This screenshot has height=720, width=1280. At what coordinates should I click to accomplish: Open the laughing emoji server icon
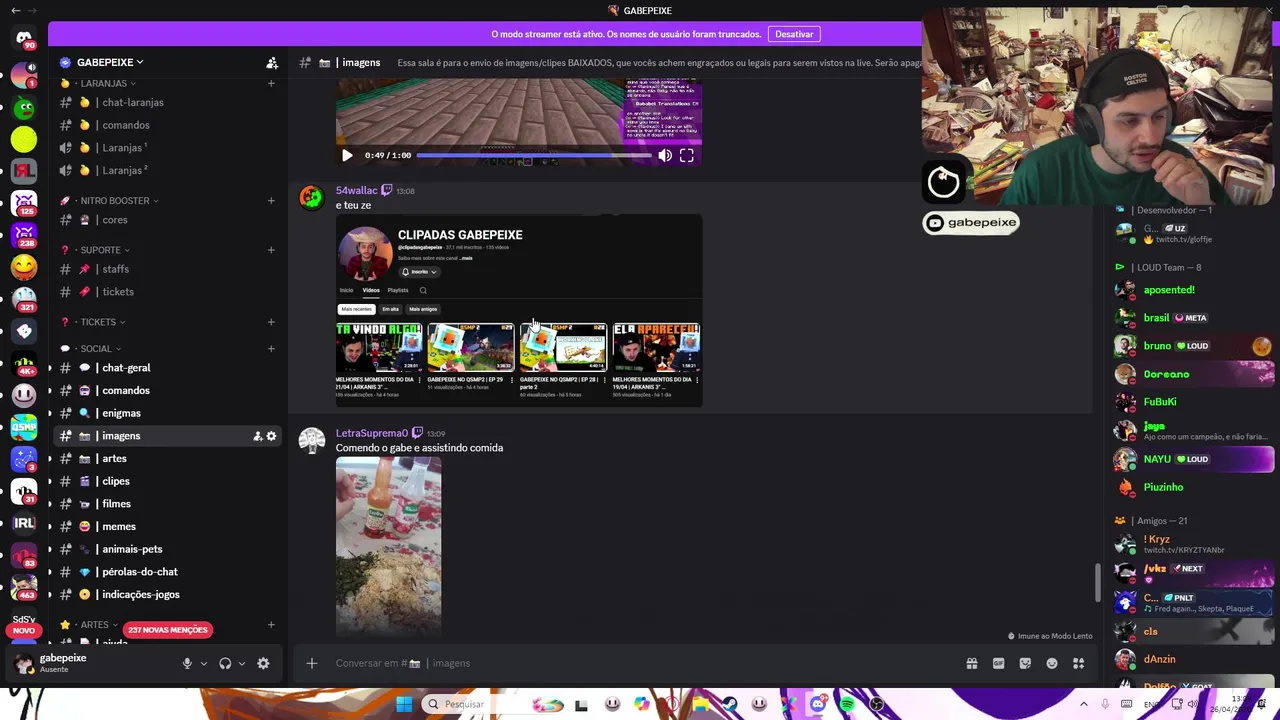(24, 267)
